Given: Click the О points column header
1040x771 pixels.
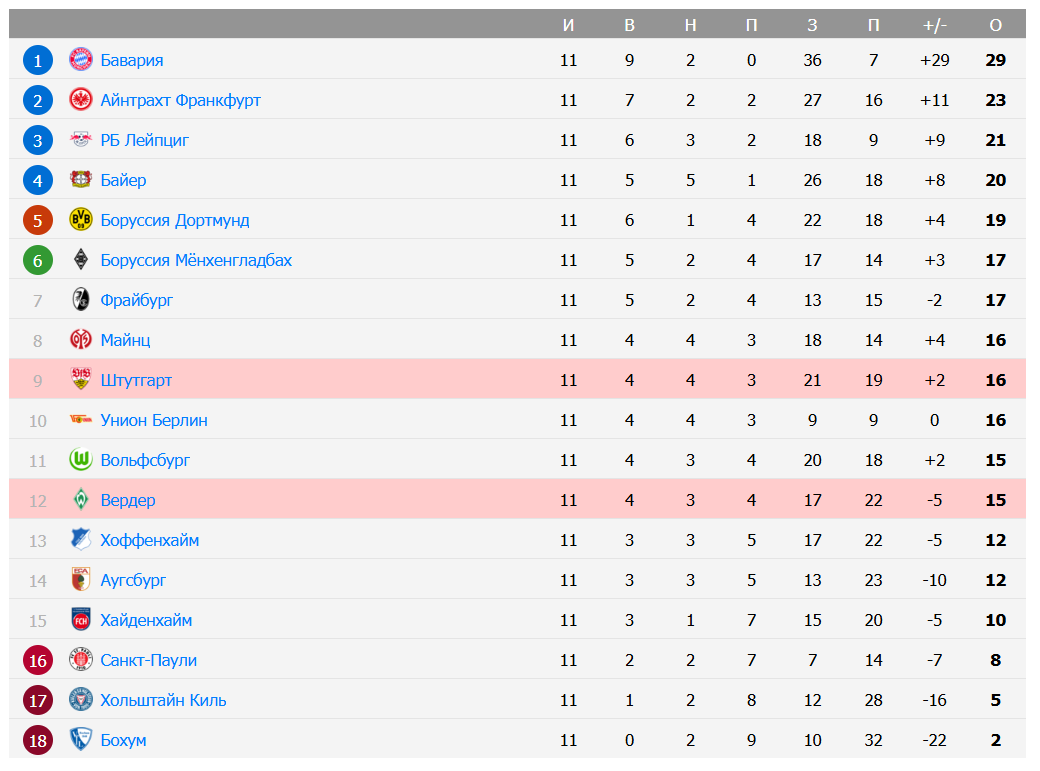Looking at the screenshot, I should (x=995, y=25).
